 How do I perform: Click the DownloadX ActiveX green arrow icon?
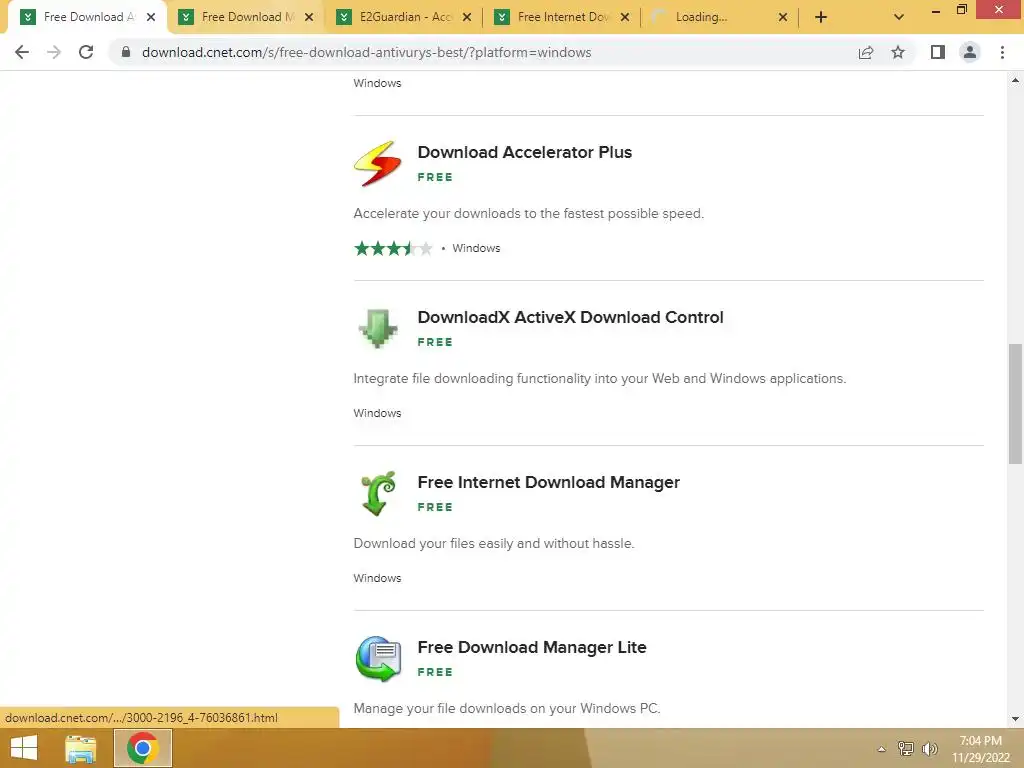coord(377,328)
